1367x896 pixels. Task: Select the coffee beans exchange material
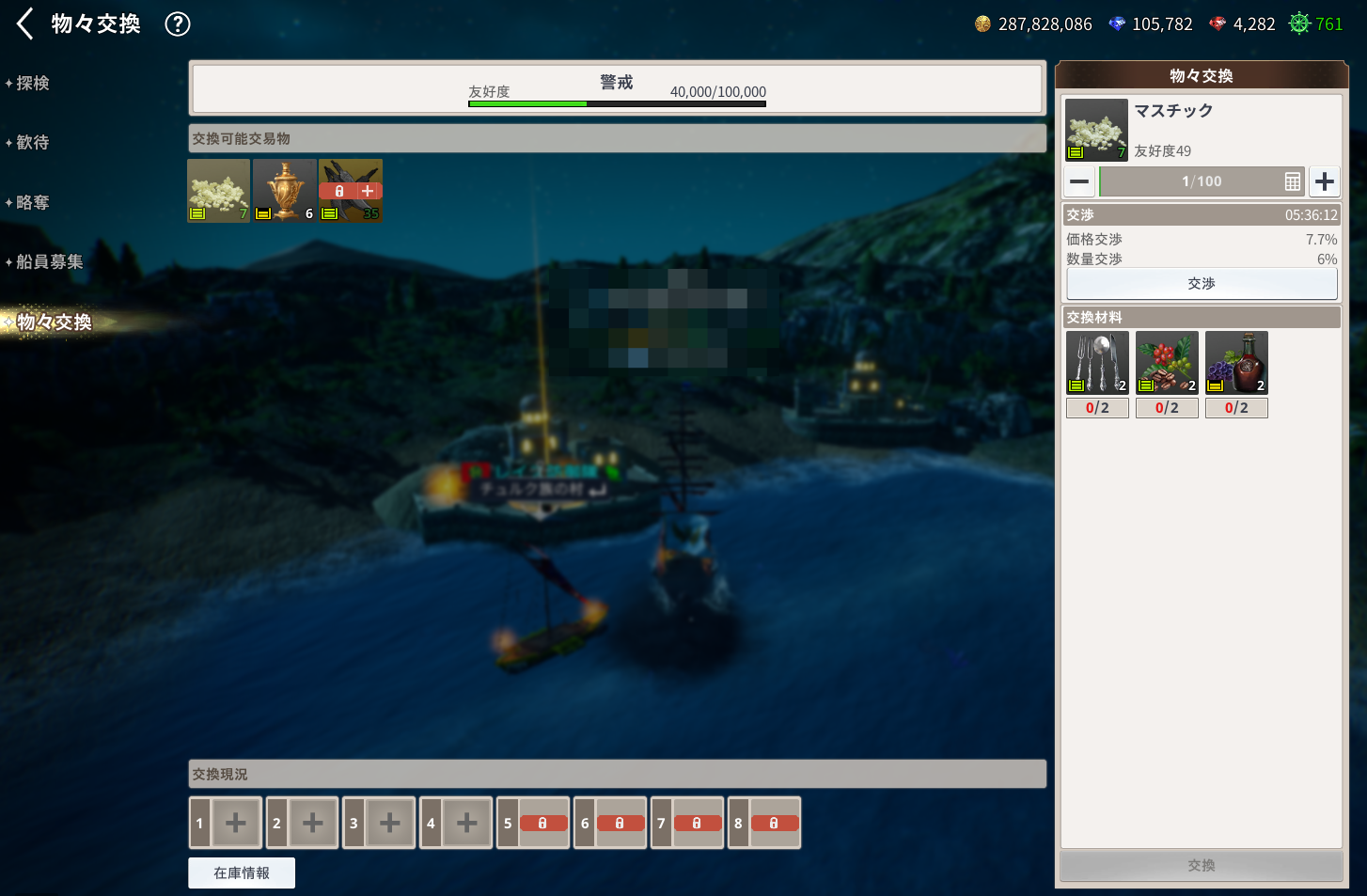click(1167, 362)
